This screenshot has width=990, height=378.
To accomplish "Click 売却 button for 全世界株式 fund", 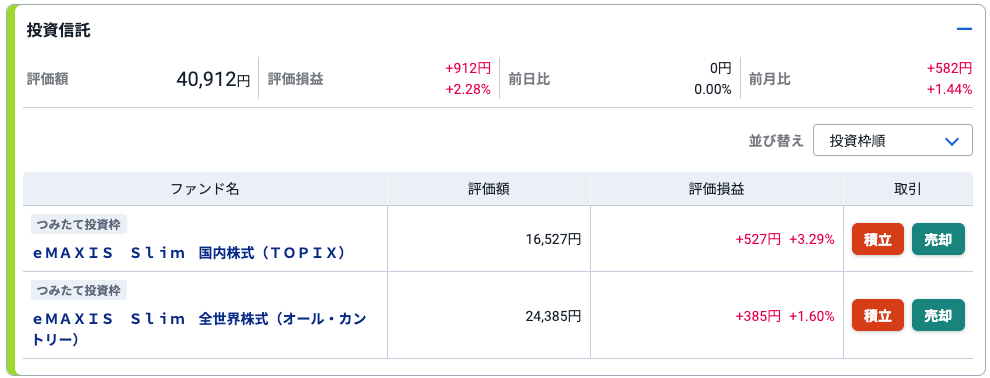I will click(x=938, y=315).
